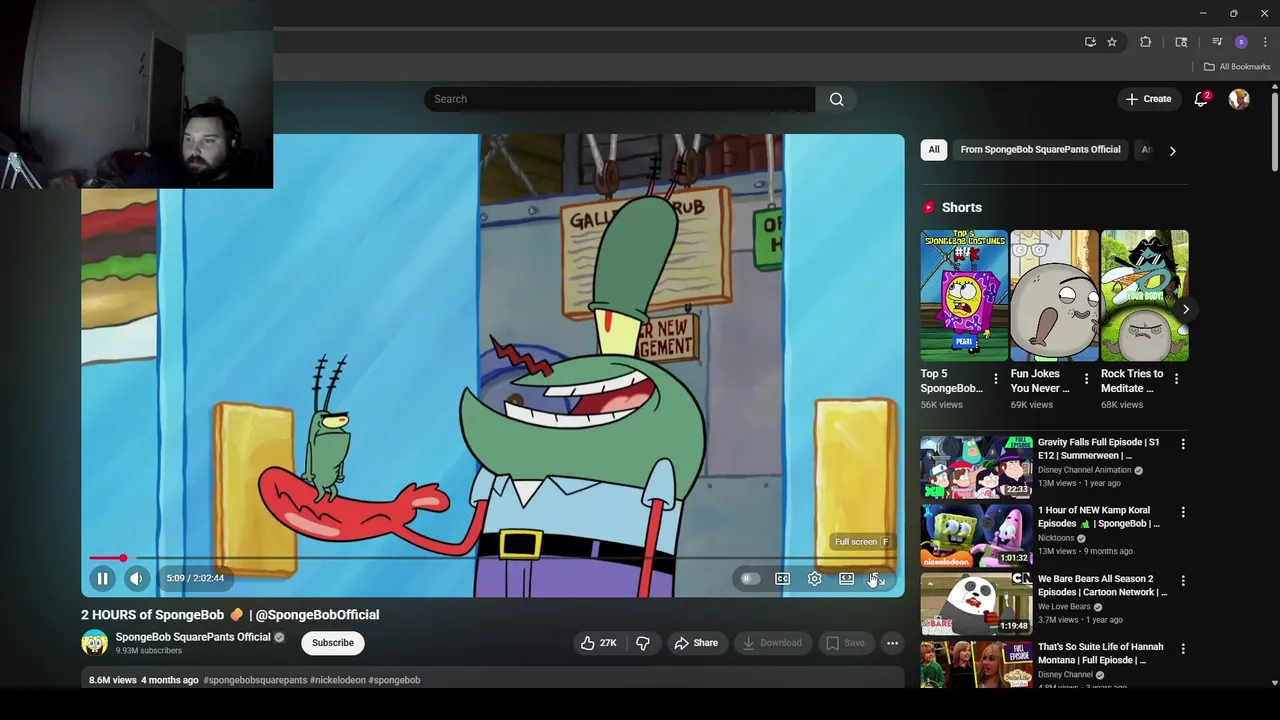Toggle the autoplay switch in player
The height and width of the screenshot is (720, 1280).
coord(750,578)
